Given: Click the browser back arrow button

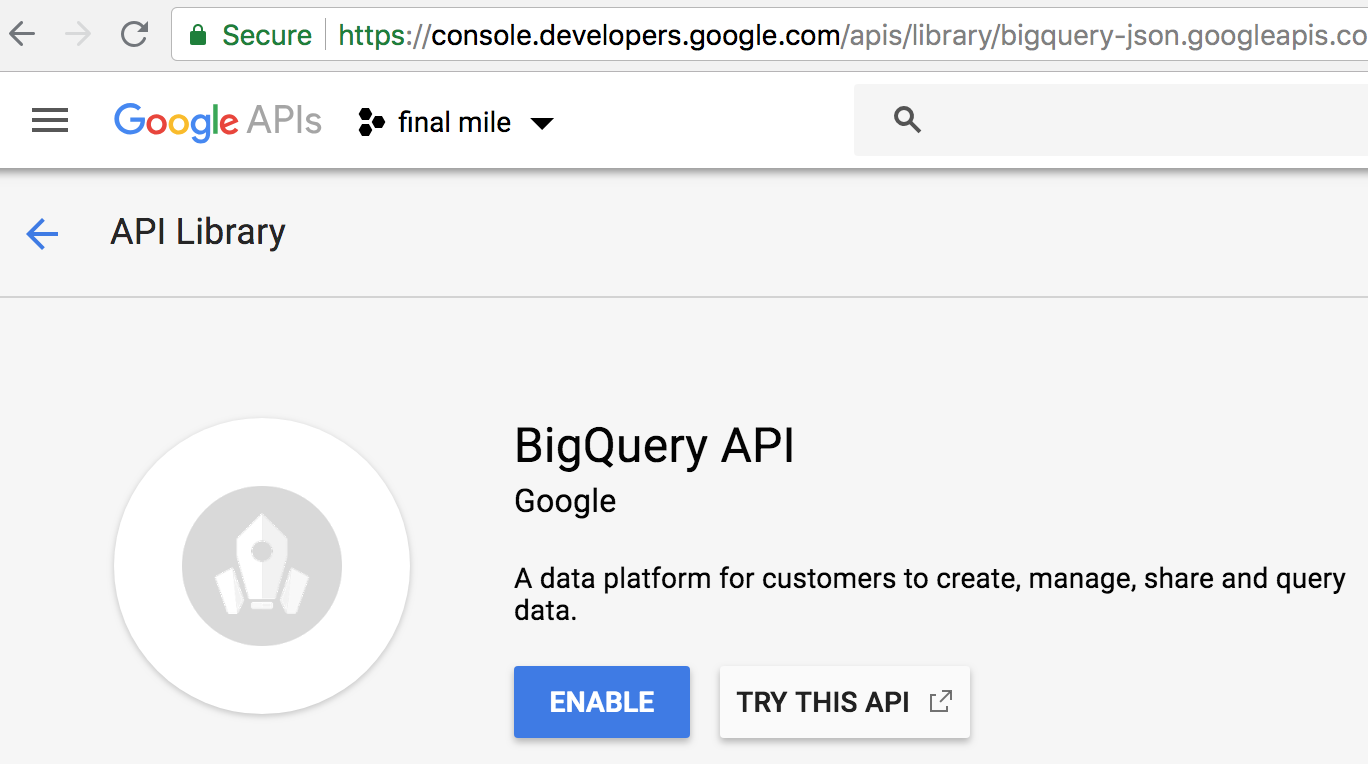Looking at the screenshot, I should [22, 35].
